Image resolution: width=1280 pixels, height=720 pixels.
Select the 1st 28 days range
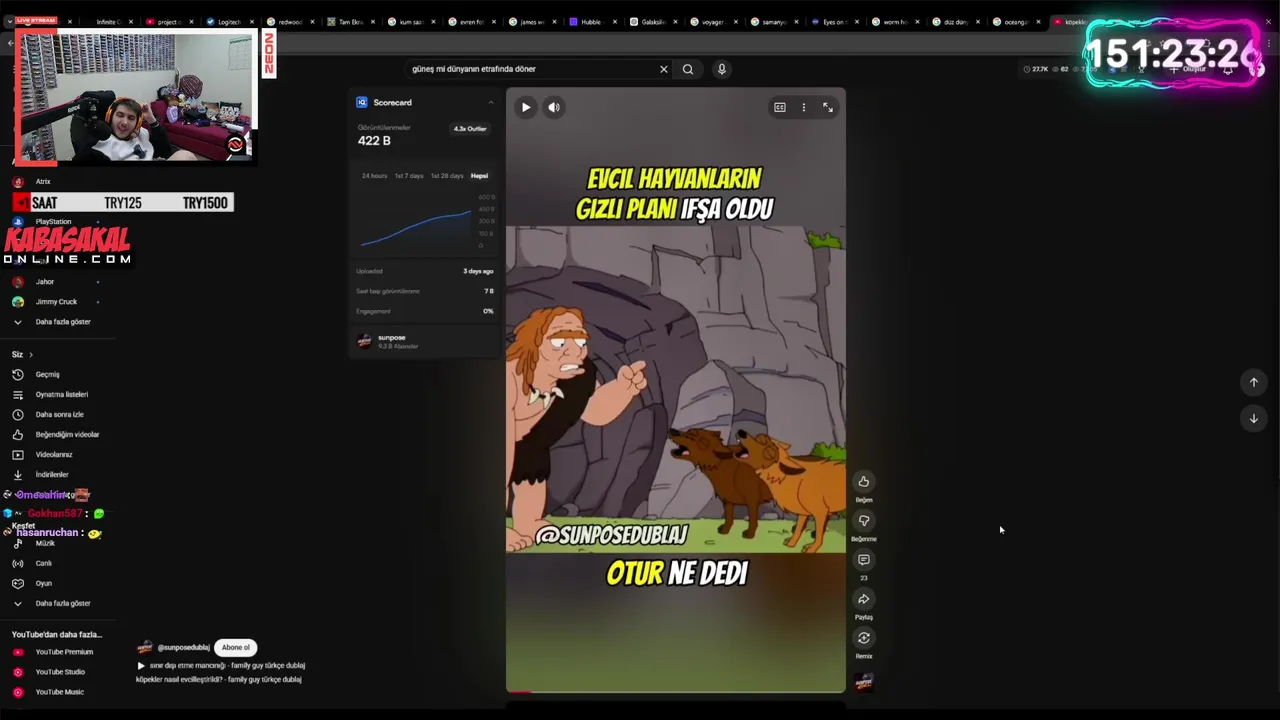pyautogui.click(x=447, y=176)
